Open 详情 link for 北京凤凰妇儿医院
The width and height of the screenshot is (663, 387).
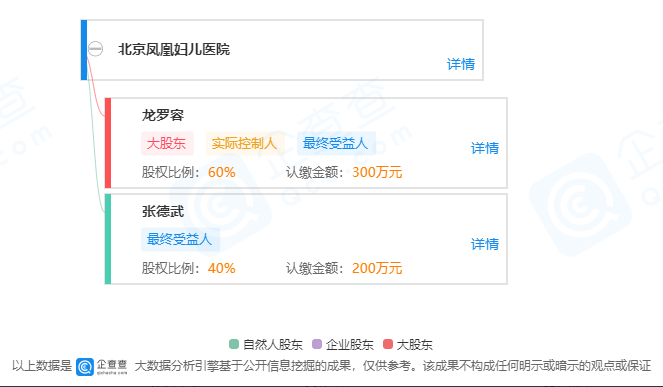coord(460,64)
